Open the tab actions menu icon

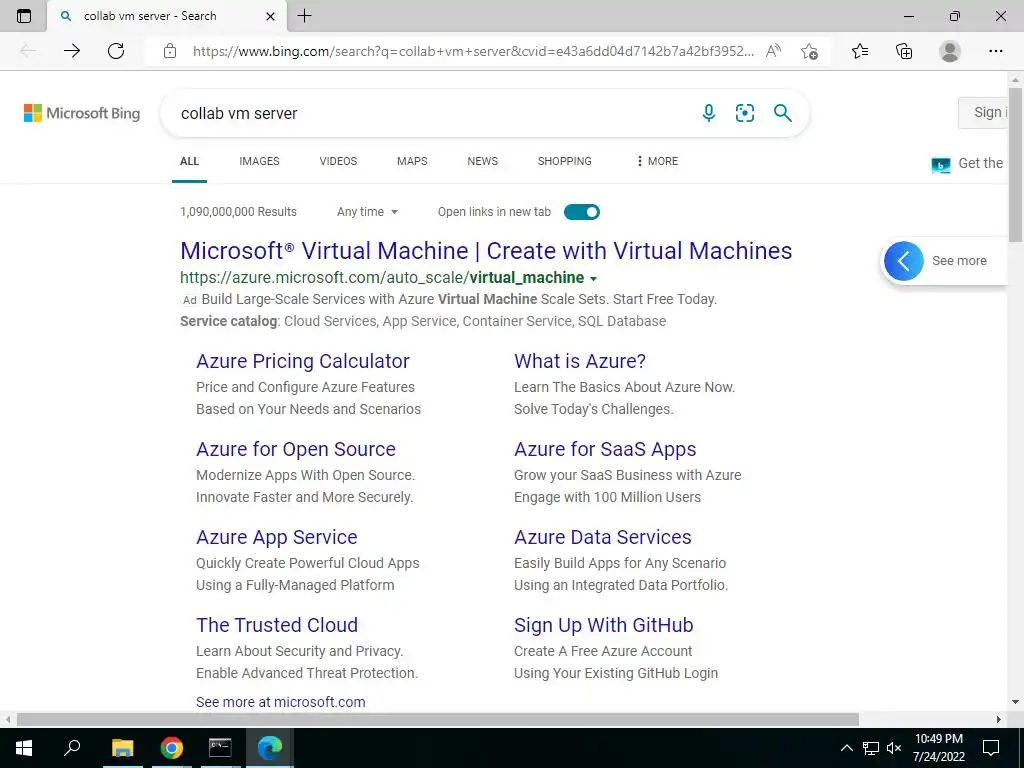point(24,16)
